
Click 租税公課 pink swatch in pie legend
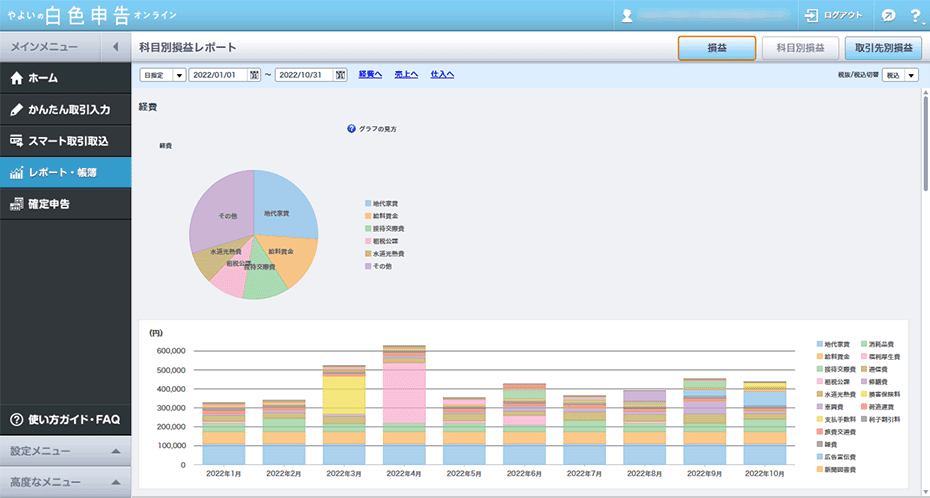(368, 241)
